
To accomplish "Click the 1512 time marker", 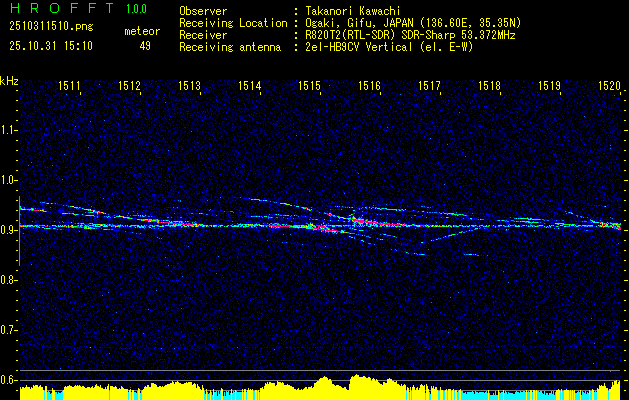I will click(130, 85).
